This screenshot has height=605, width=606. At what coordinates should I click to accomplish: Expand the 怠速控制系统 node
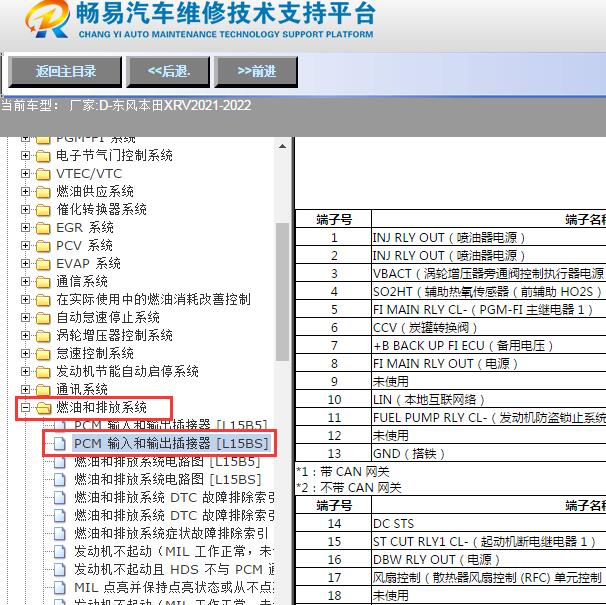25,353
